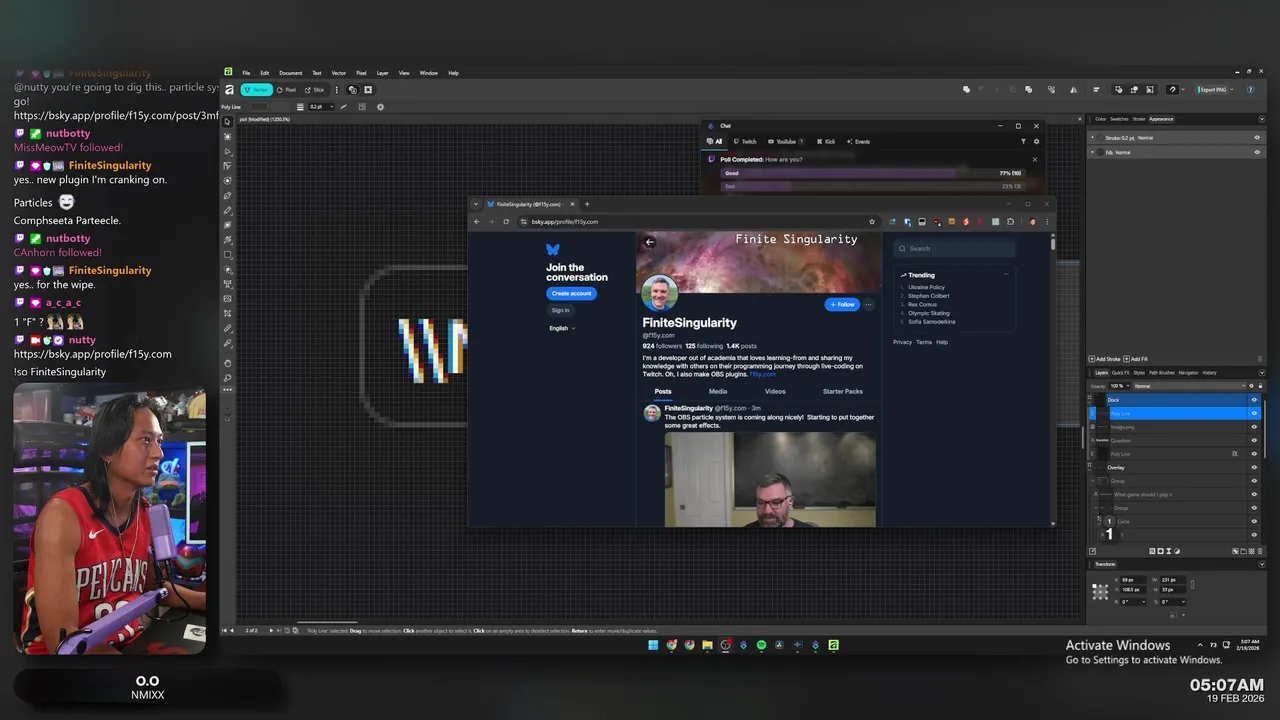Open the Windows Start button
The height and width of the screenshot is (720, 1280).
pyautogui.click(x=653, y=645)
